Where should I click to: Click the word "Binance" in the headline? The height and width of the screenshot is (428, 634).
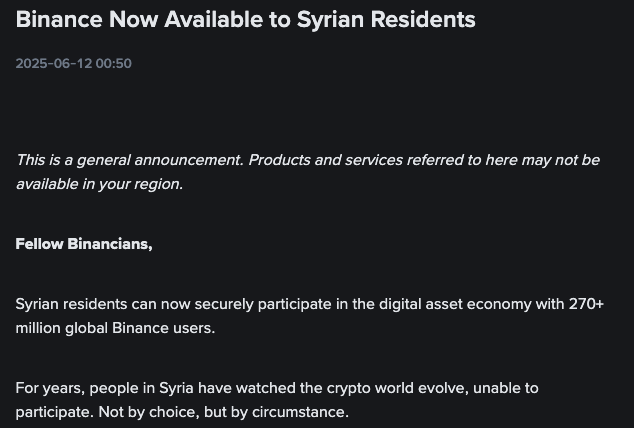point(60,19)
